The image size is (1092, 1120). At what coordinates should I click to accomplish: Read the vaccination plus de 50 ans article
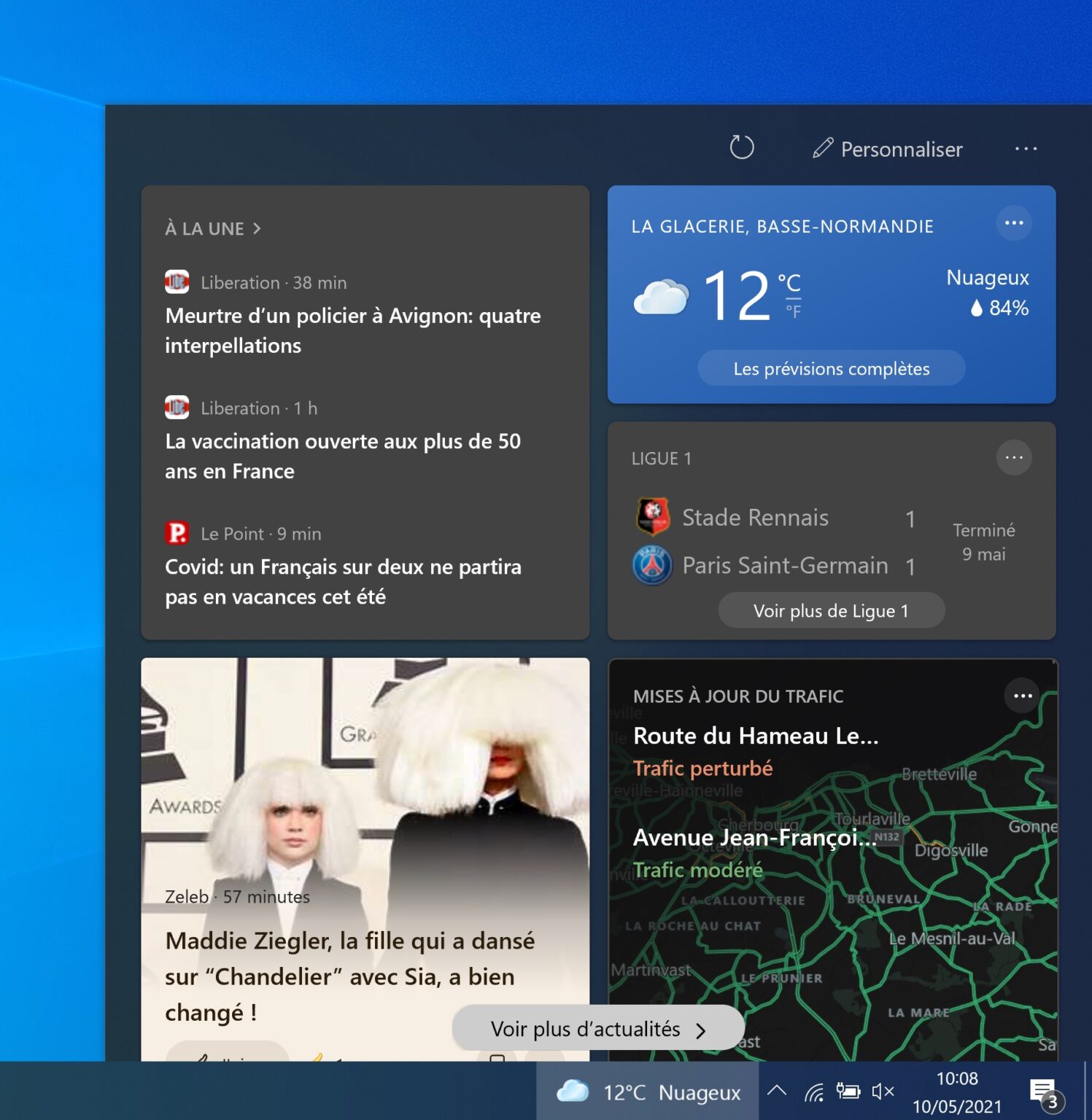(x=343, y=456)
